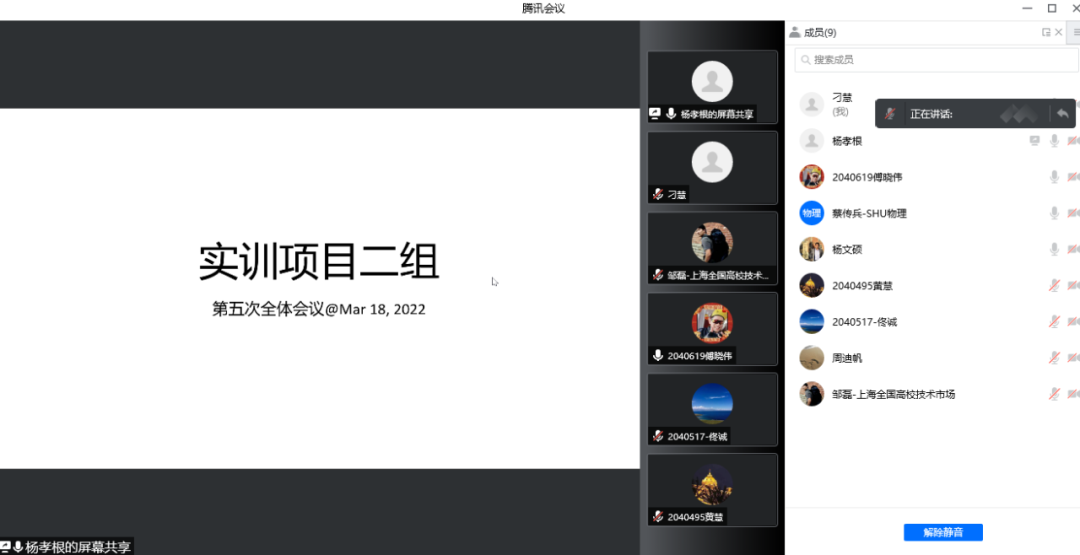Select the name 杨文硕 in the members list

click(x=847, y=249)
